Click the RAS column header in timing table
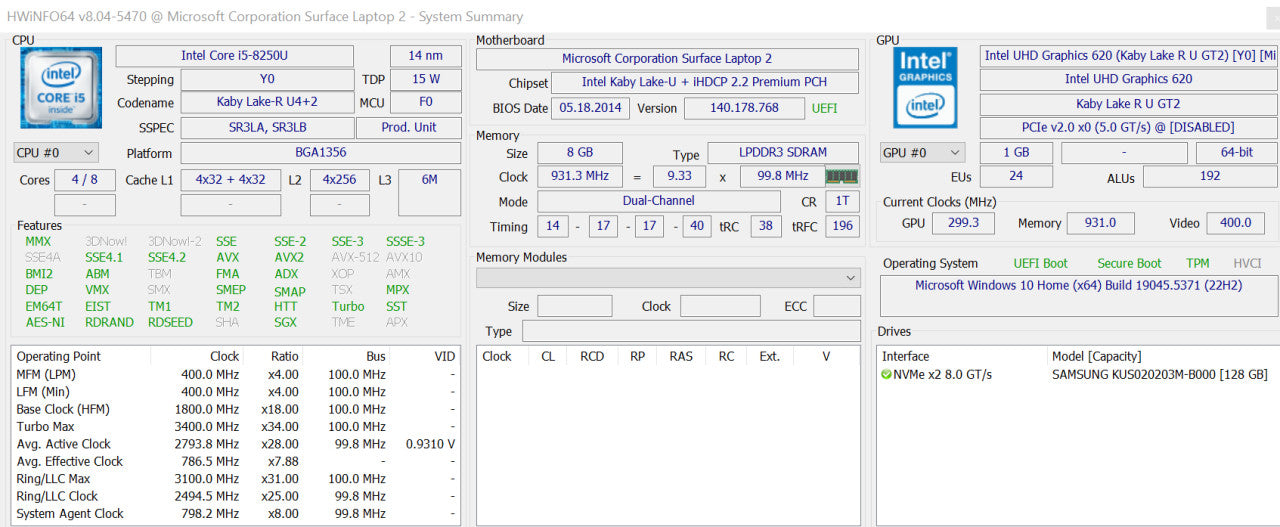The height and width of the screenshot is (527, 1280). click(681, 356)
